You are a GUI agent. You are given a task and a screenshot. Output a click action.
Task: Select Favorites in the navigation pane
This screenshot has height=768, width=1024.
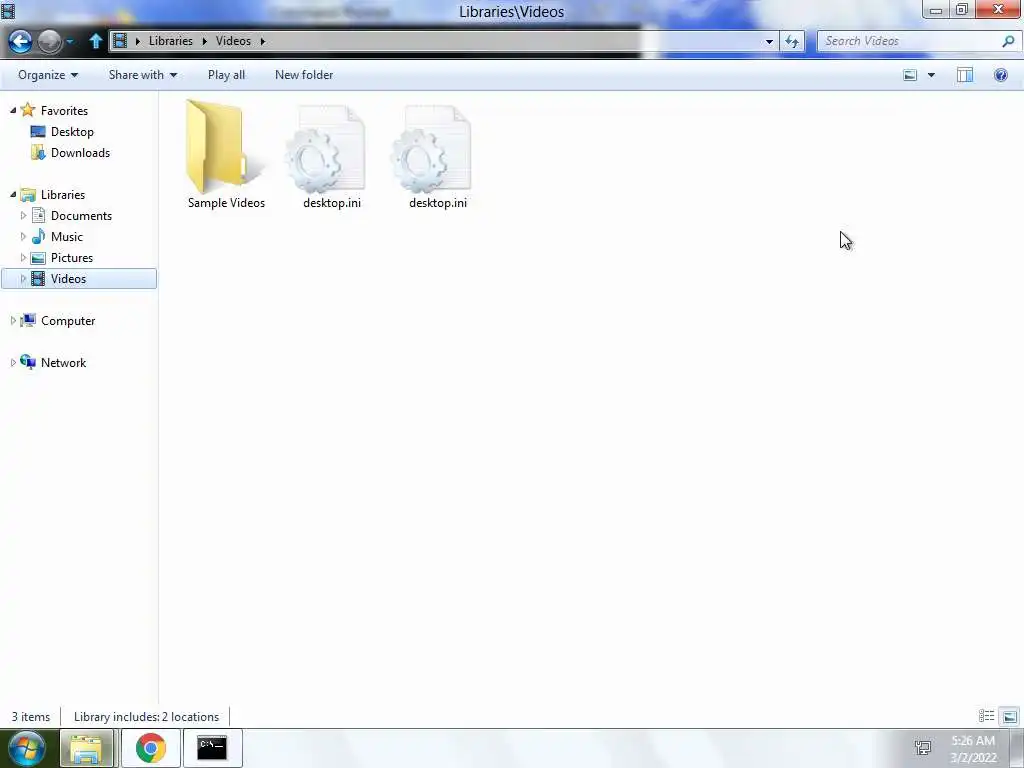(64, 110)
